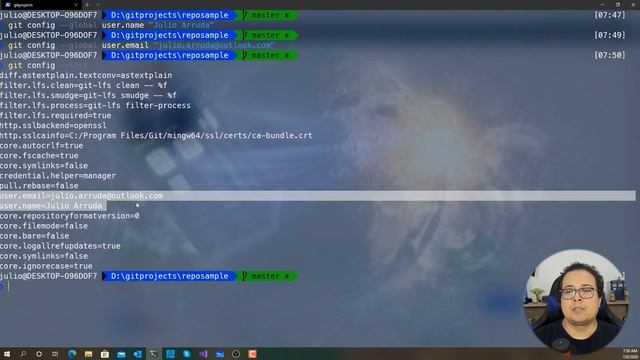Click the http.sslbackend=openssl line
This screenshot has height=360, width=640.
pyautogui.click(x=53, y=126)
